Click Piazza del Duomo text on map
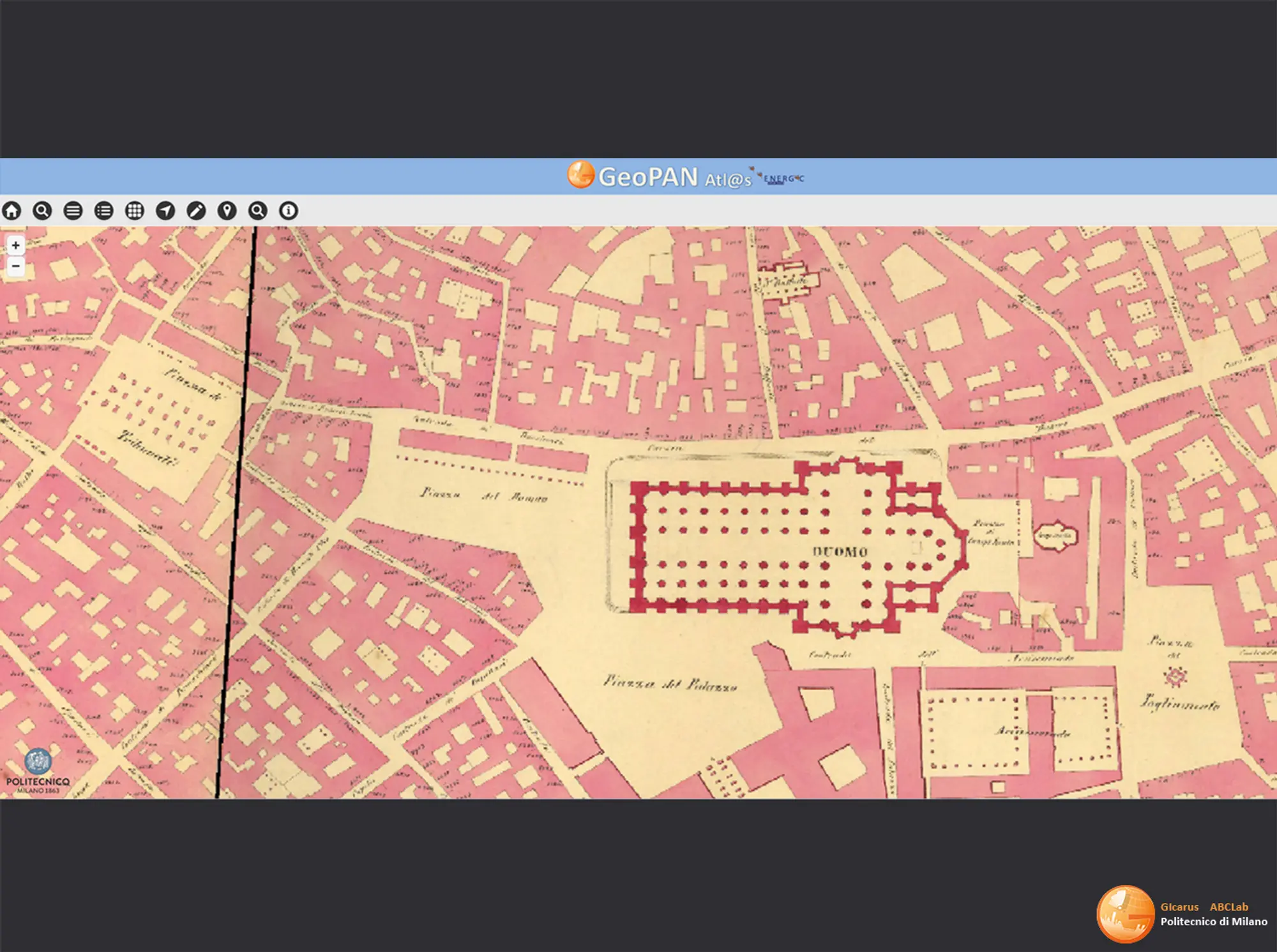Screen dimensions: 1277x952 tap(483, 495)
